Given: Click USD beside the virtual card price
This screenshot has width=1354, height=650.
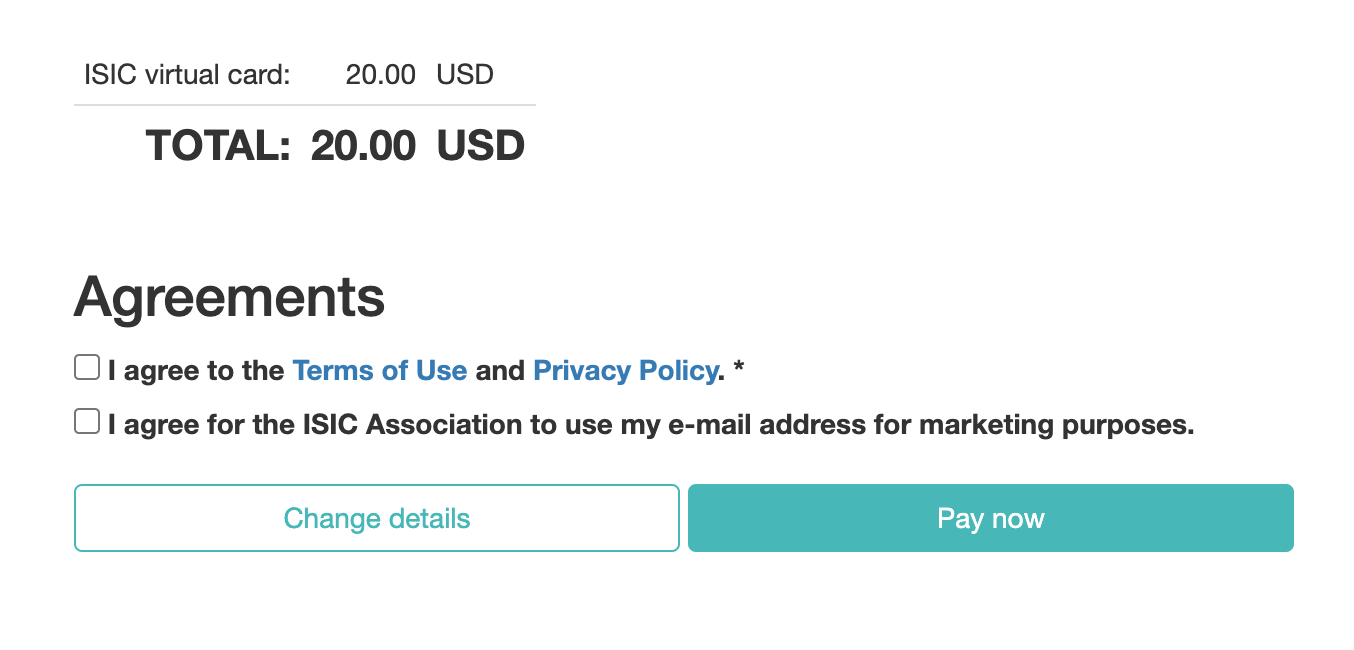Looking at the screenshot, I should [x=465, y=75].
